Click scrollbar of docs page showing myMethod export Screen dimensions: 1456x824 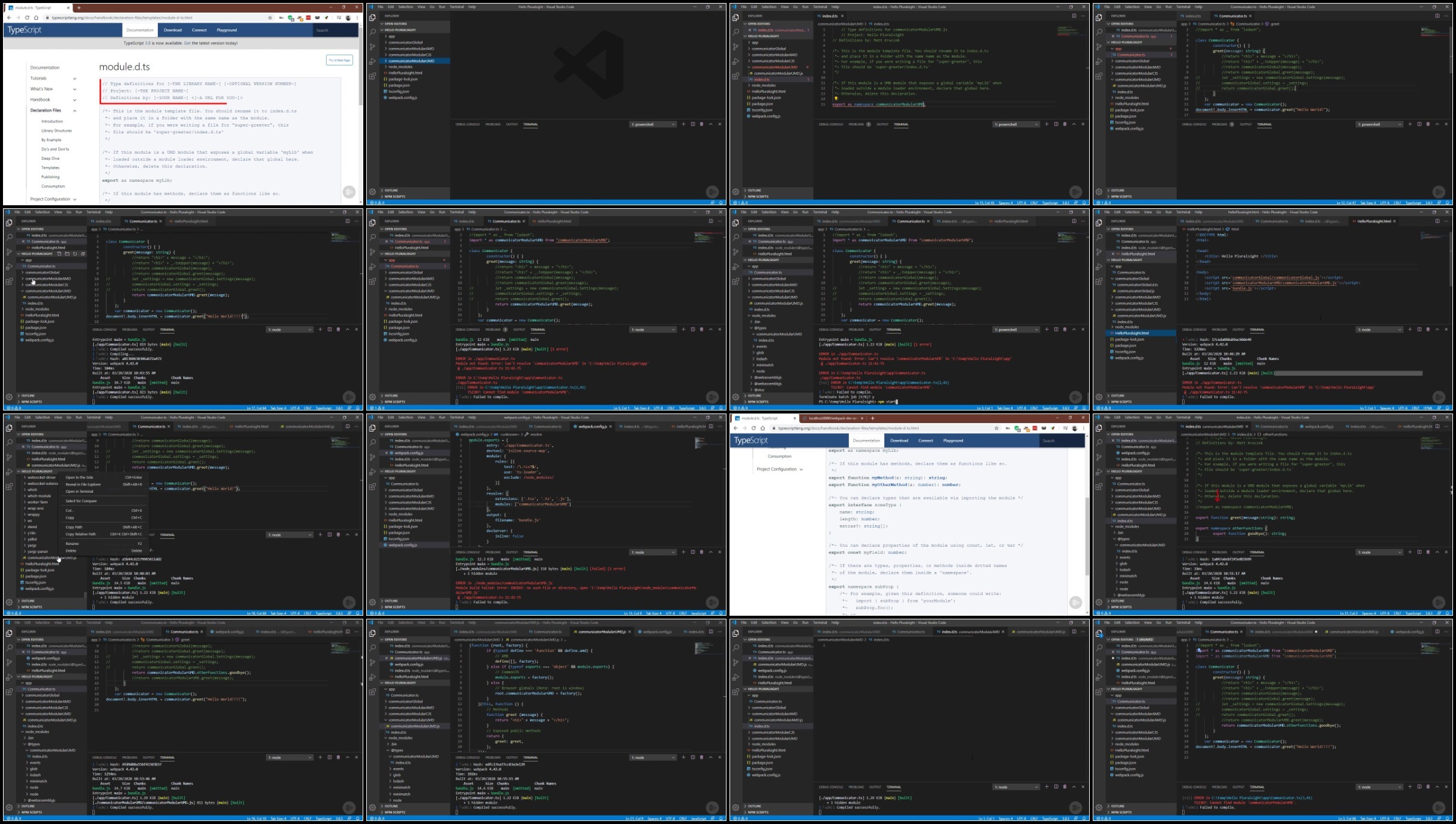click(x=1087, y=537)
